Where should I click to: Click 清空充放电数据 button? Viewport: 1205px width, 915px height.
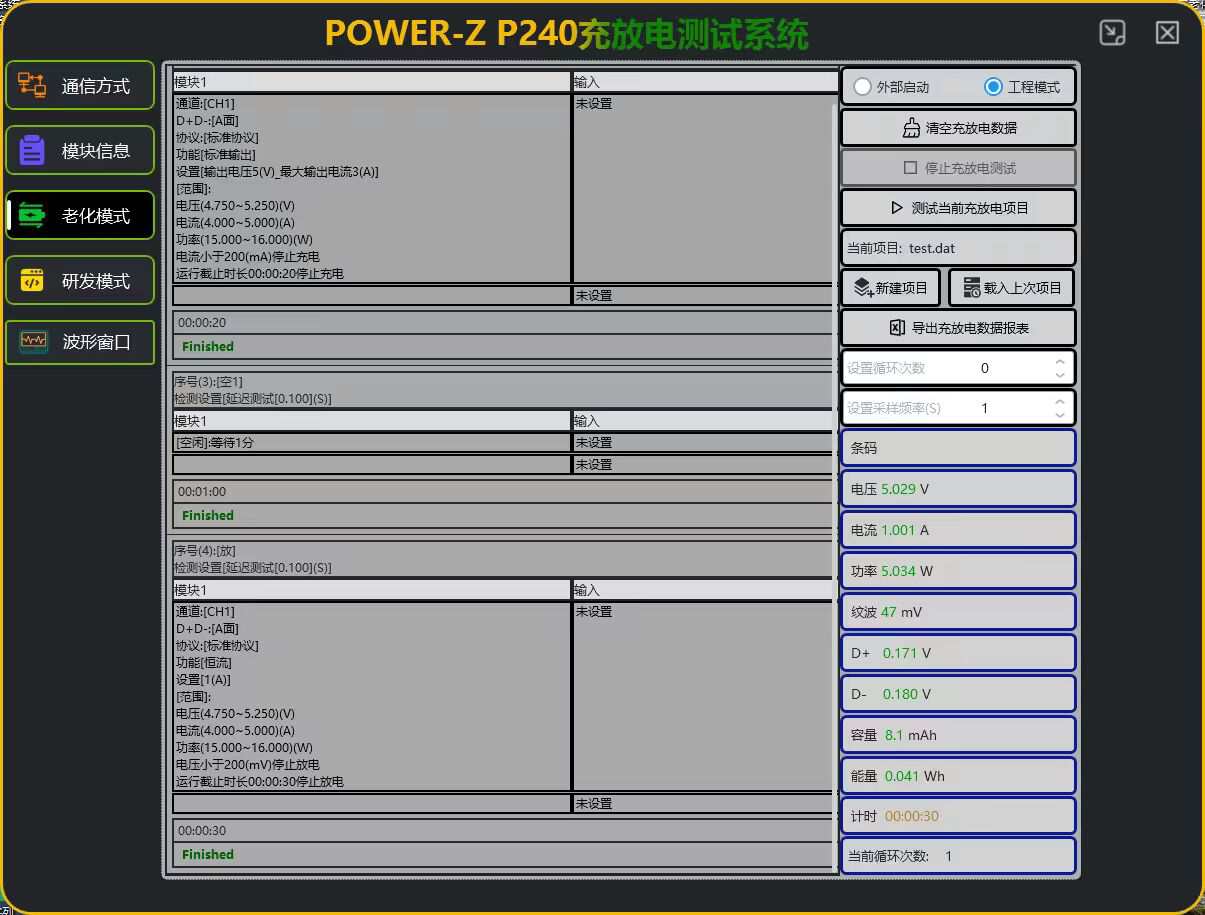[958, 128]
